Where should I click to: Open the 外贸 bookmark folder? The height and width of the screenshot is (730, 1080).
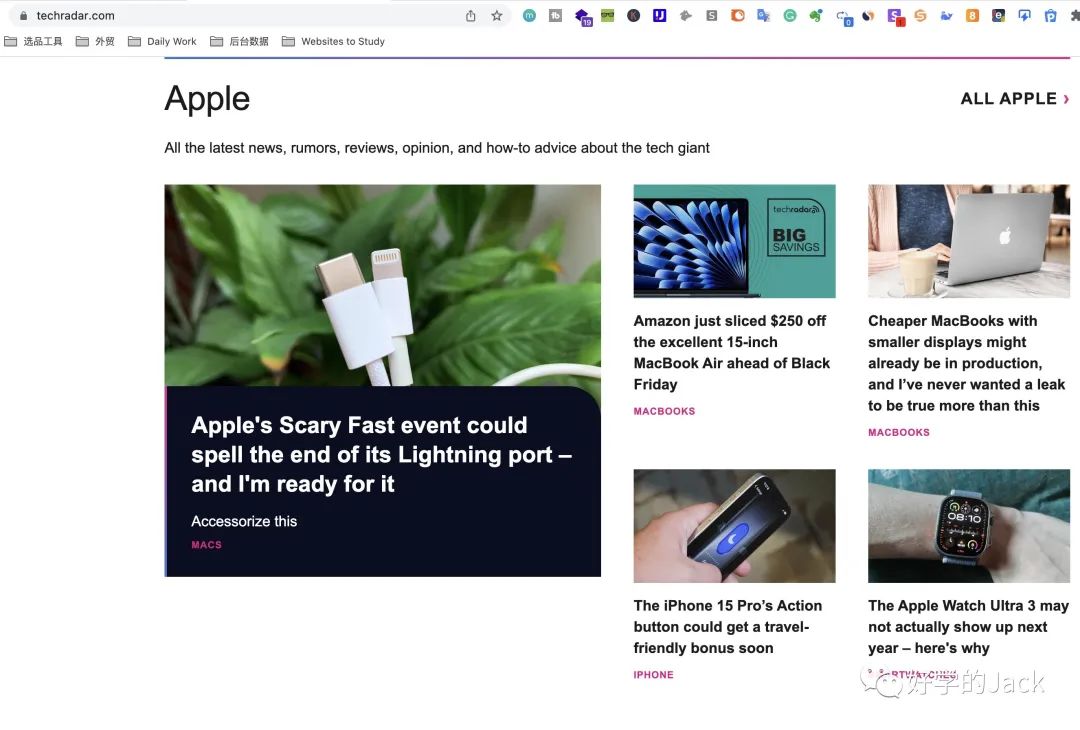95,41
